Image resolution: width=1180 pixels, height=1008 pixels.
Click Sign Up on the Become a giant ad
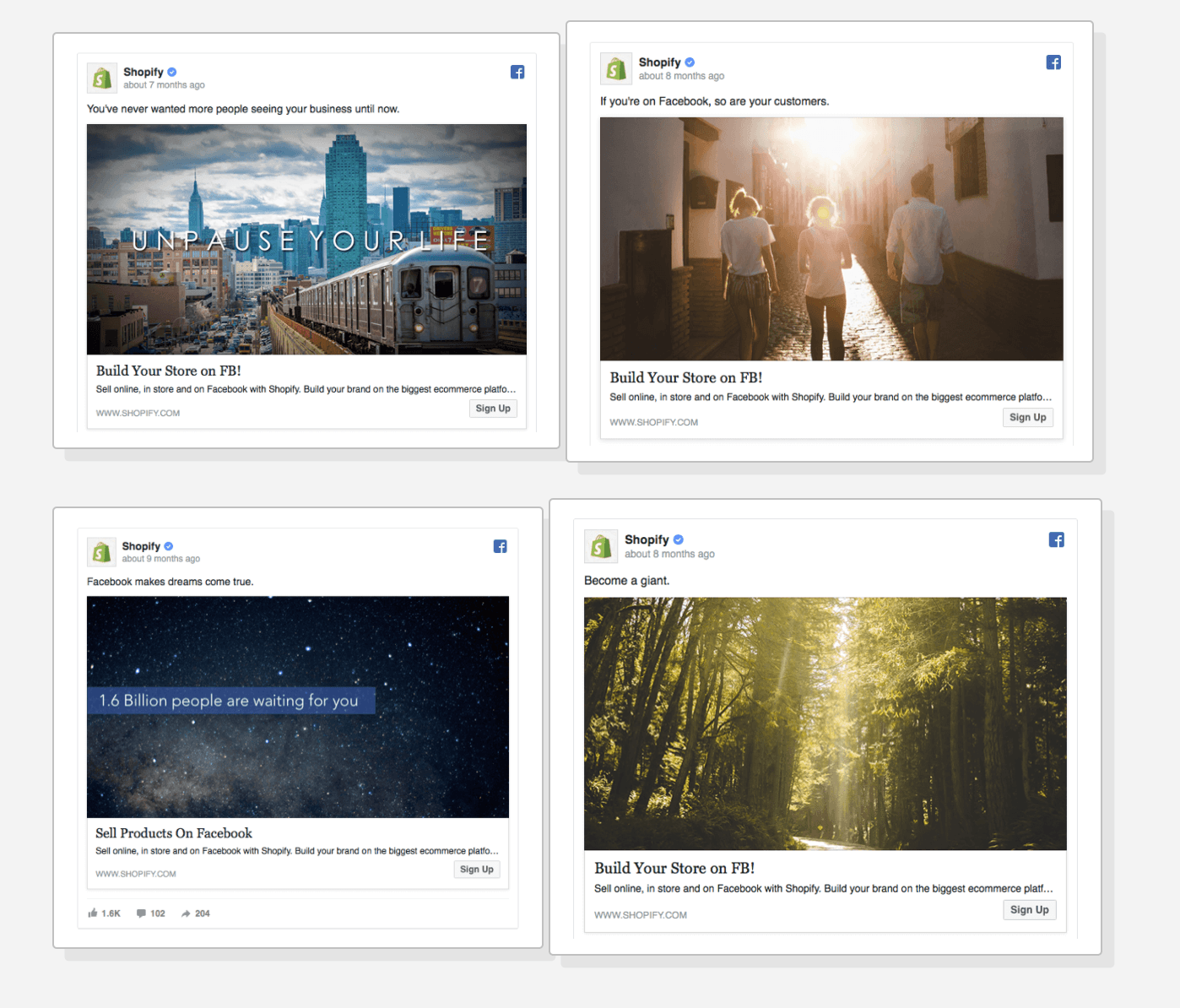tap(1030, 910)
